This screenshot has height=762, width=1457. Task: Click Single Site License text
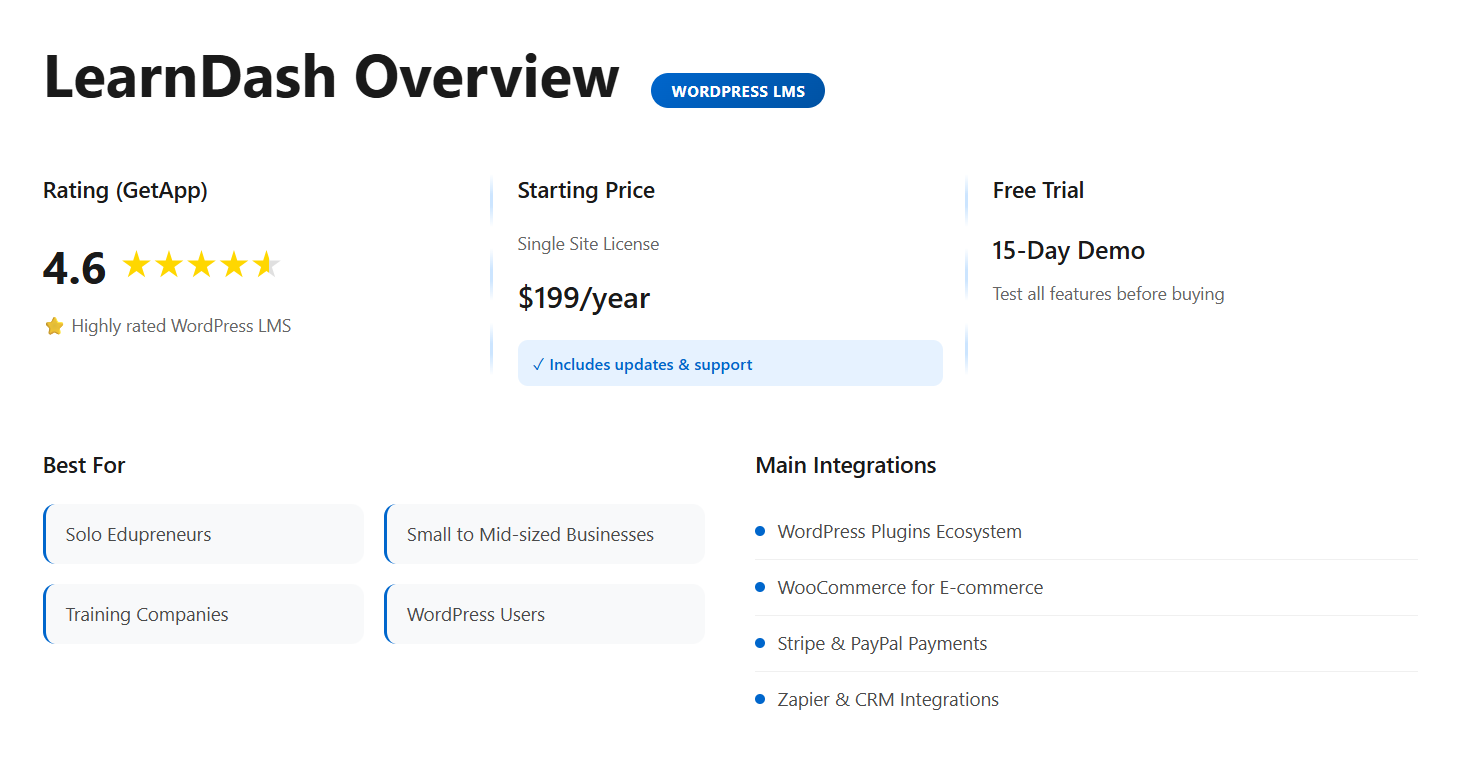point(588,244)
